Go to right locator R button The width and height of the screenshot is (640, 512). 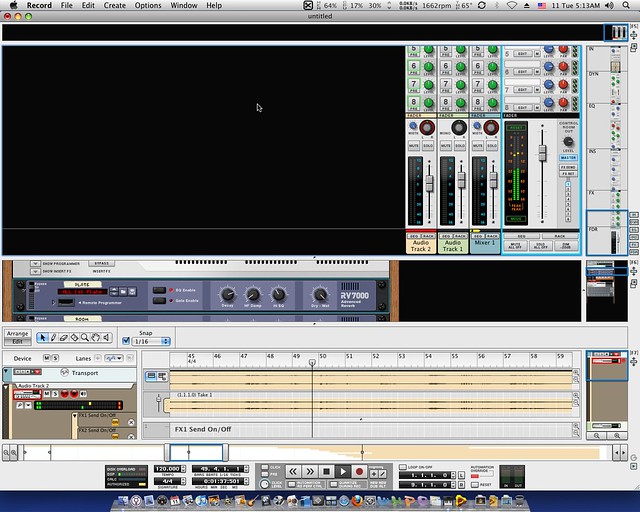461,485
